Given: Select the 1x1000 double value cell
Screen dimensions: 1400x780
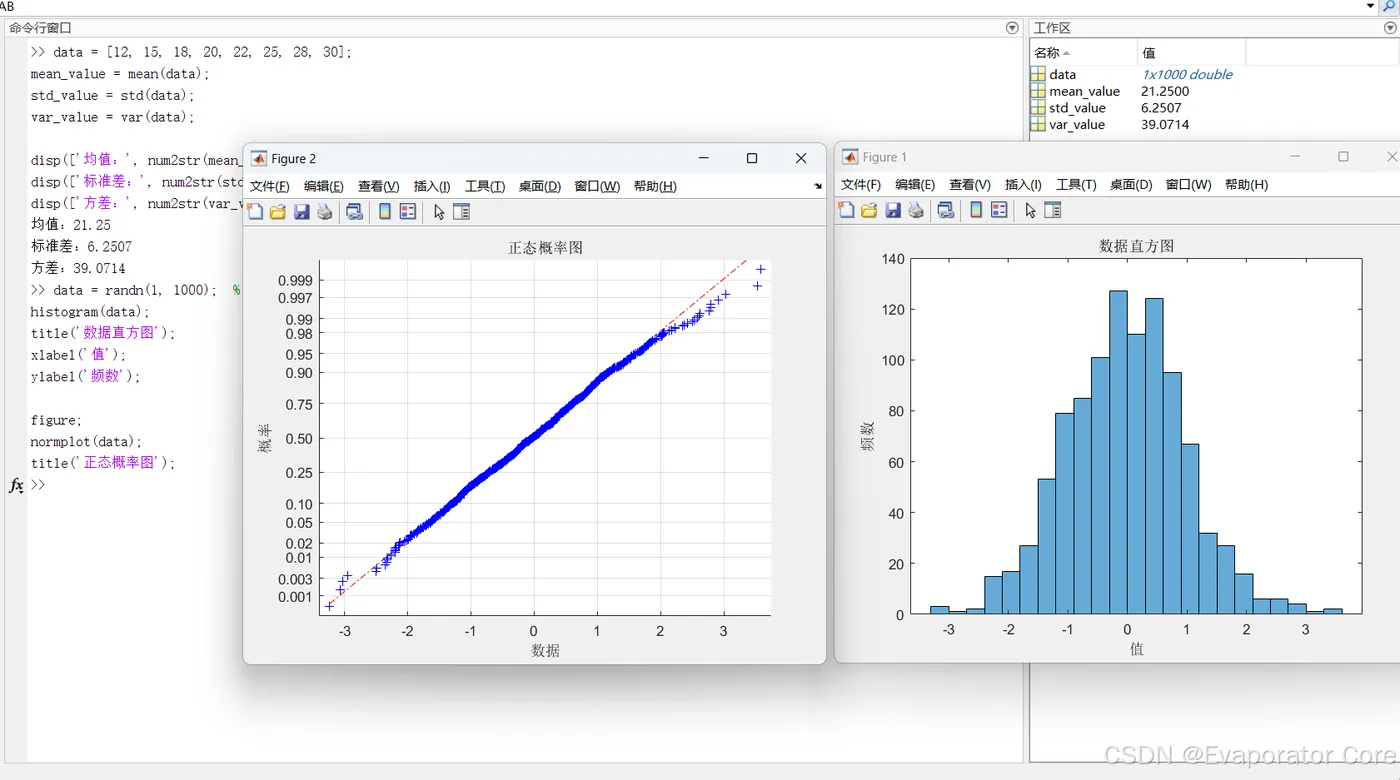Looking at the screenshot, I should [x=1187, y=74].
